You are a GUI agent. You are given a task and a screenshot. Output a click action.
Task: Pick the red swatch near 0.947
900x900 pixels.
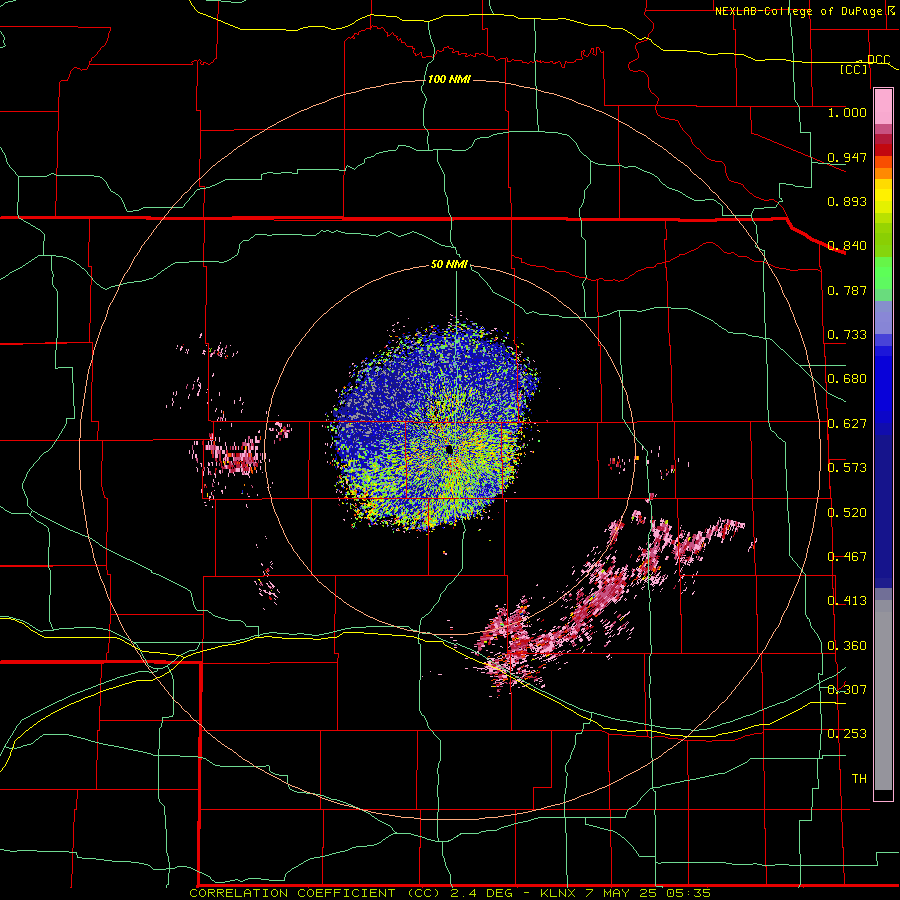[x=883, y=150]
